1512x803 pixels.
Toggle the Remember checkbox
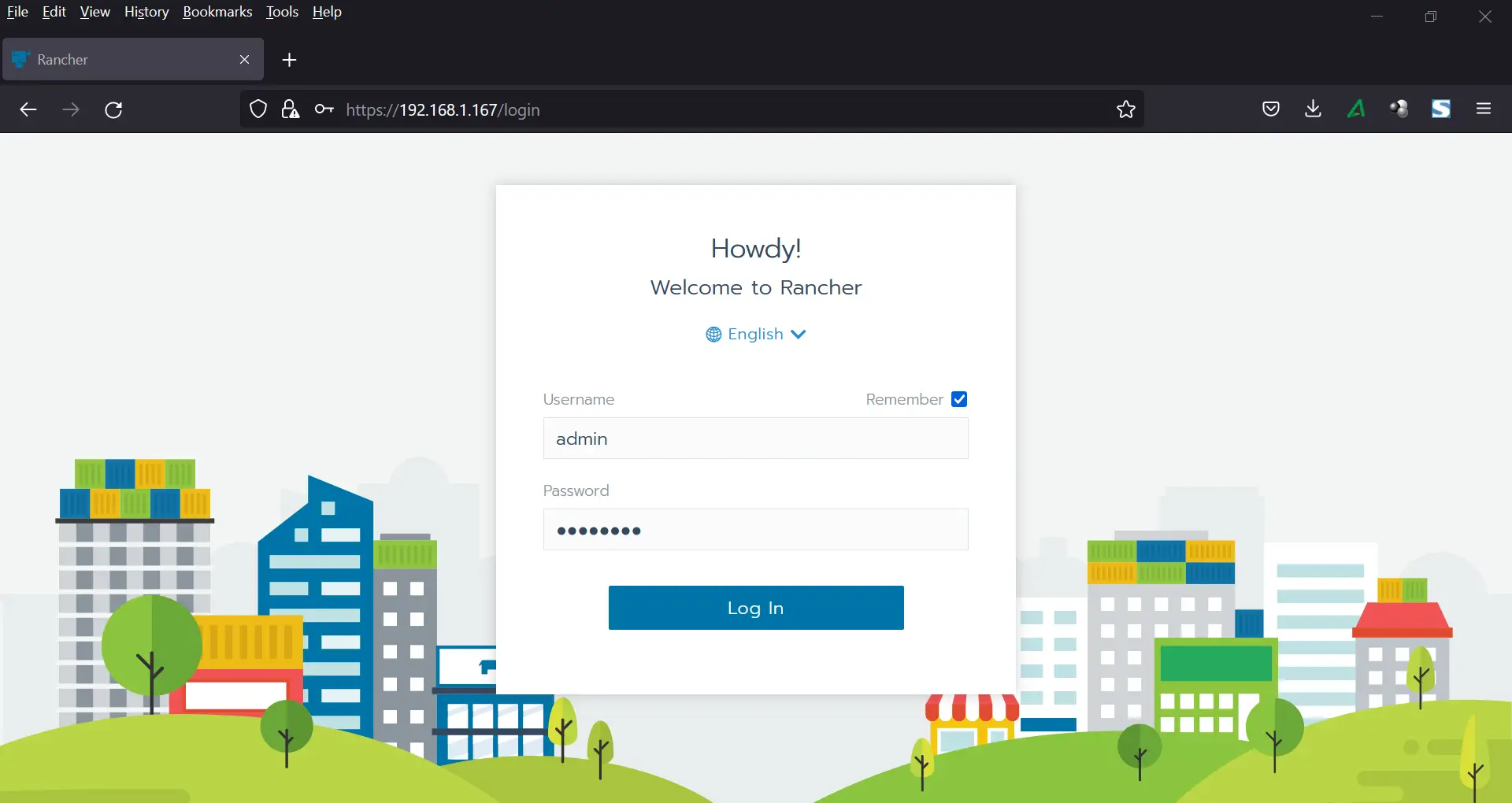(x=959, y=399)
